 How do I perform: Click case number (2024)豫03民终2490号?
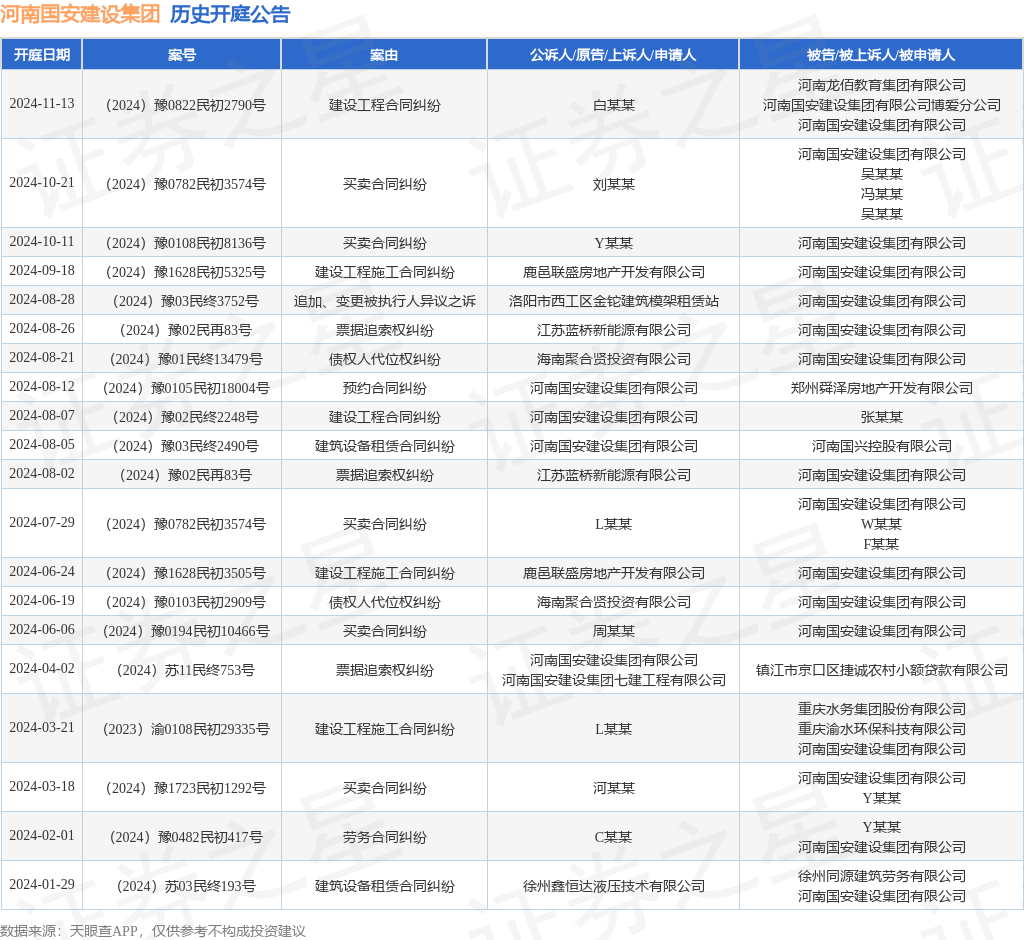[185, 446]
